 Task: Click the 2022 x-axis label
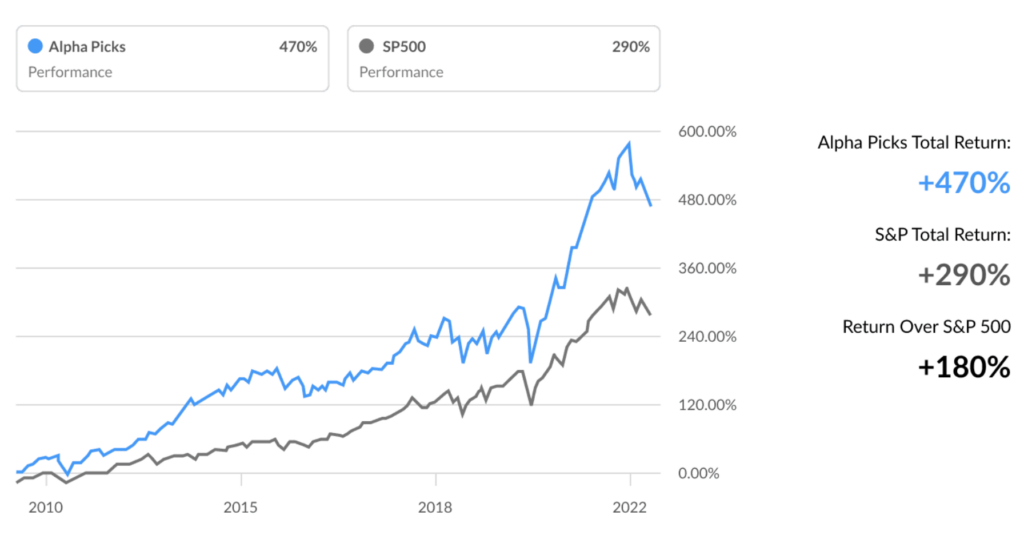click(x=630, y=508)
